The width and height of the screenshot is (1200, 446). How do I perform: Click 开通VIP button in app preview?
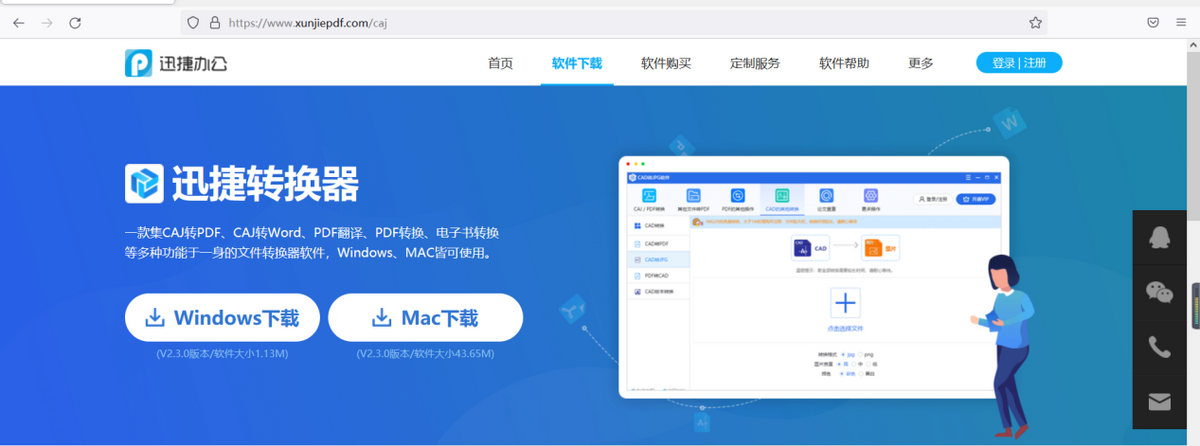[975, 199]
